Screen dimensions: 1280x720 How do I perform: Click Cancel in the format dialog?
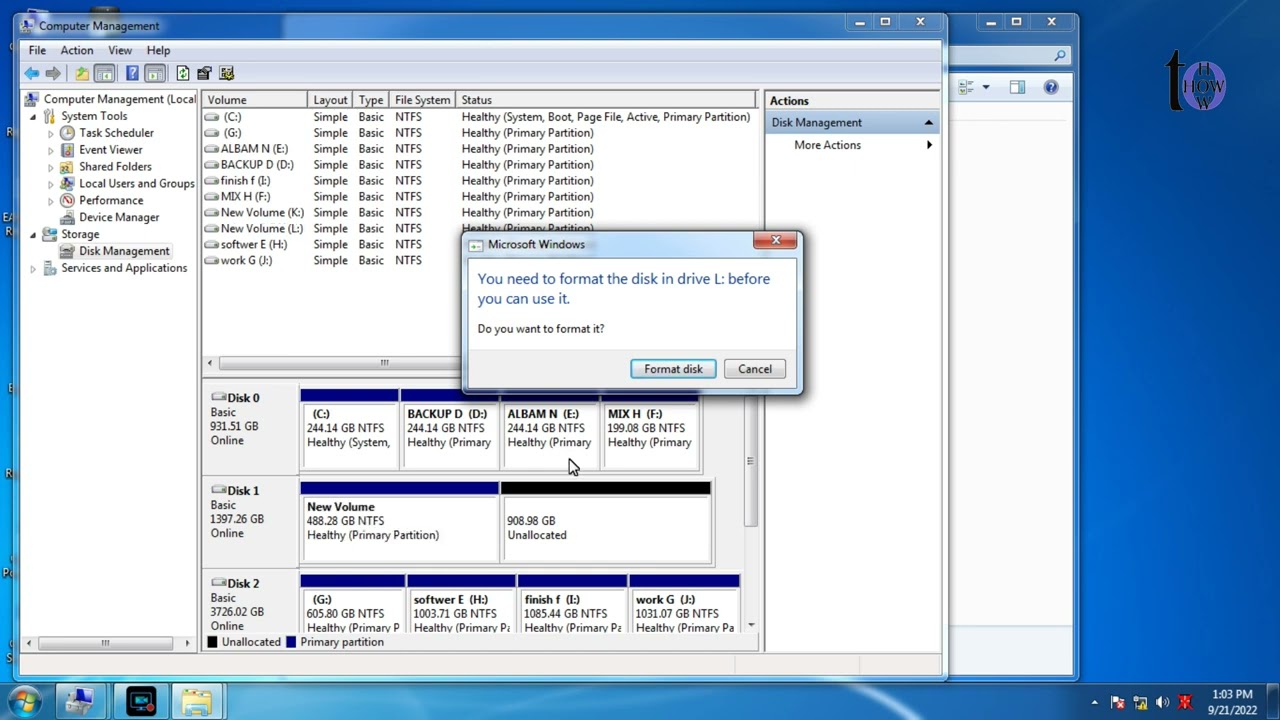(x=755, y=369)
